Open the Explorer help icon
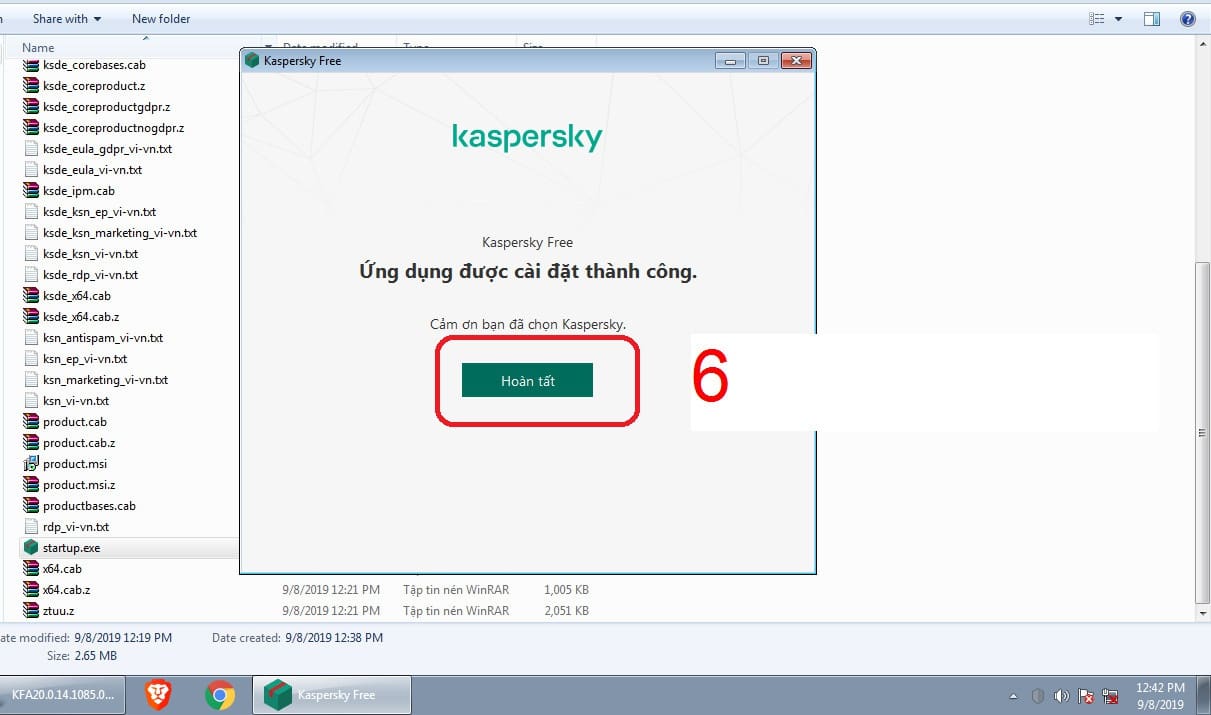The height and width of the screenshot is (715, 1211). (x=1187, y=19)
